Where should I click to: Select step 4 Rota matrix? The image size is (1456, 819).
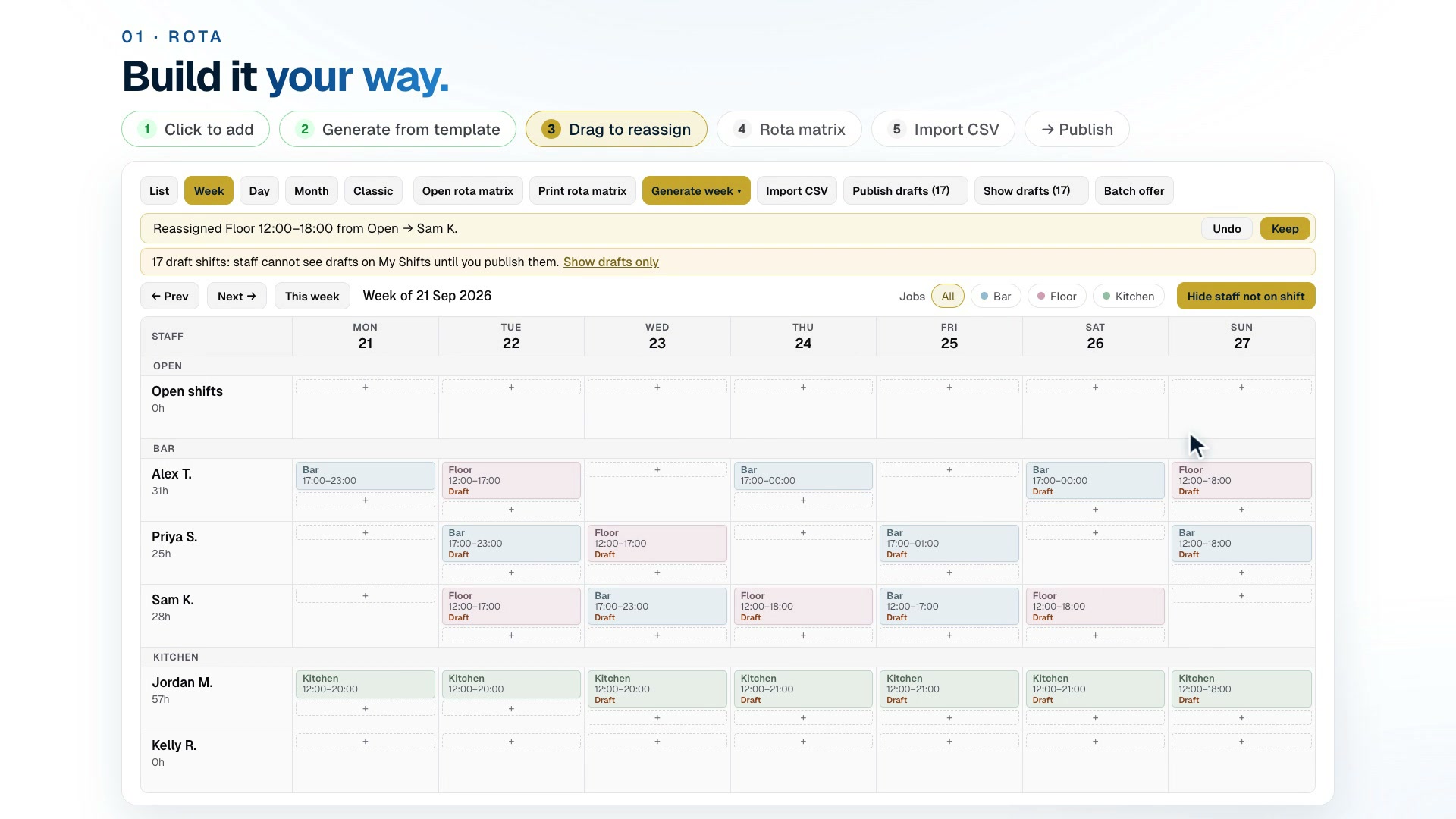[789, 130]
